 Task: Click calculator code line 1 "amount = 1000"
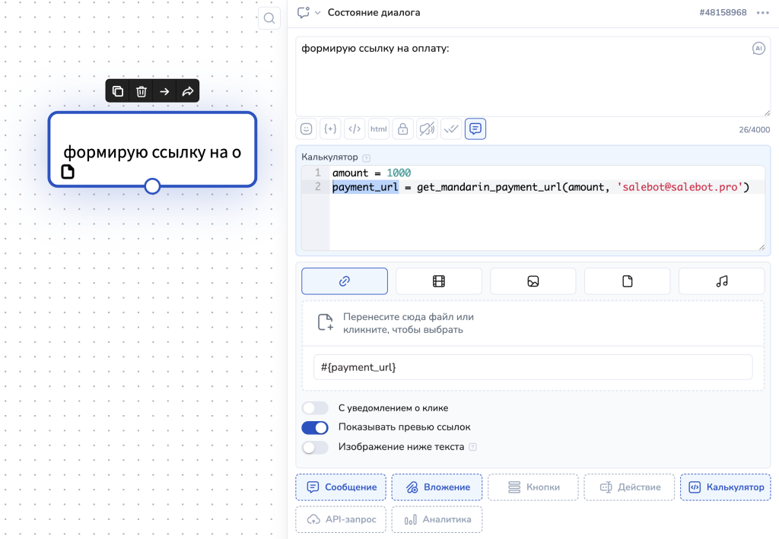[x=372, y=173]
